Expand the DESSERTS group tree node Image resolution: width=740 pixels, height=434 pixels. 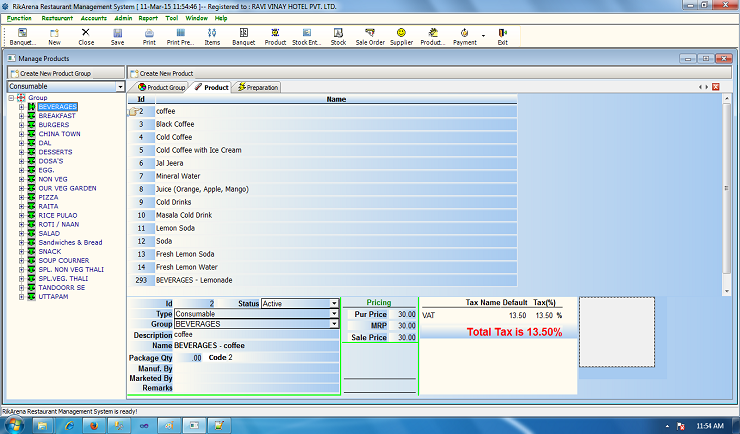pos(21,152)
